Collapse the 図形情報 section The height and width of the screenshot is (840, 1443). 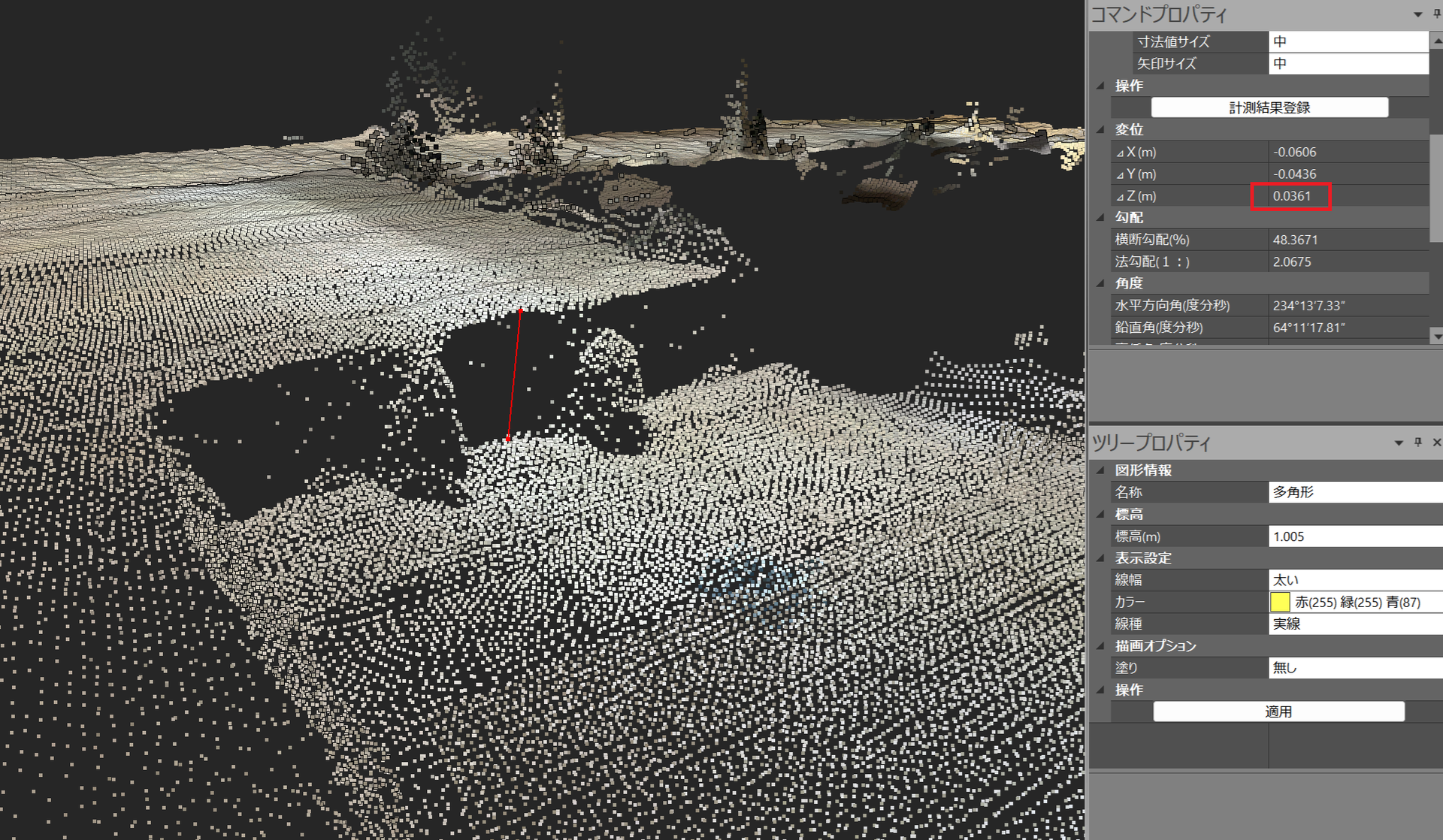tap(1100, 470)
